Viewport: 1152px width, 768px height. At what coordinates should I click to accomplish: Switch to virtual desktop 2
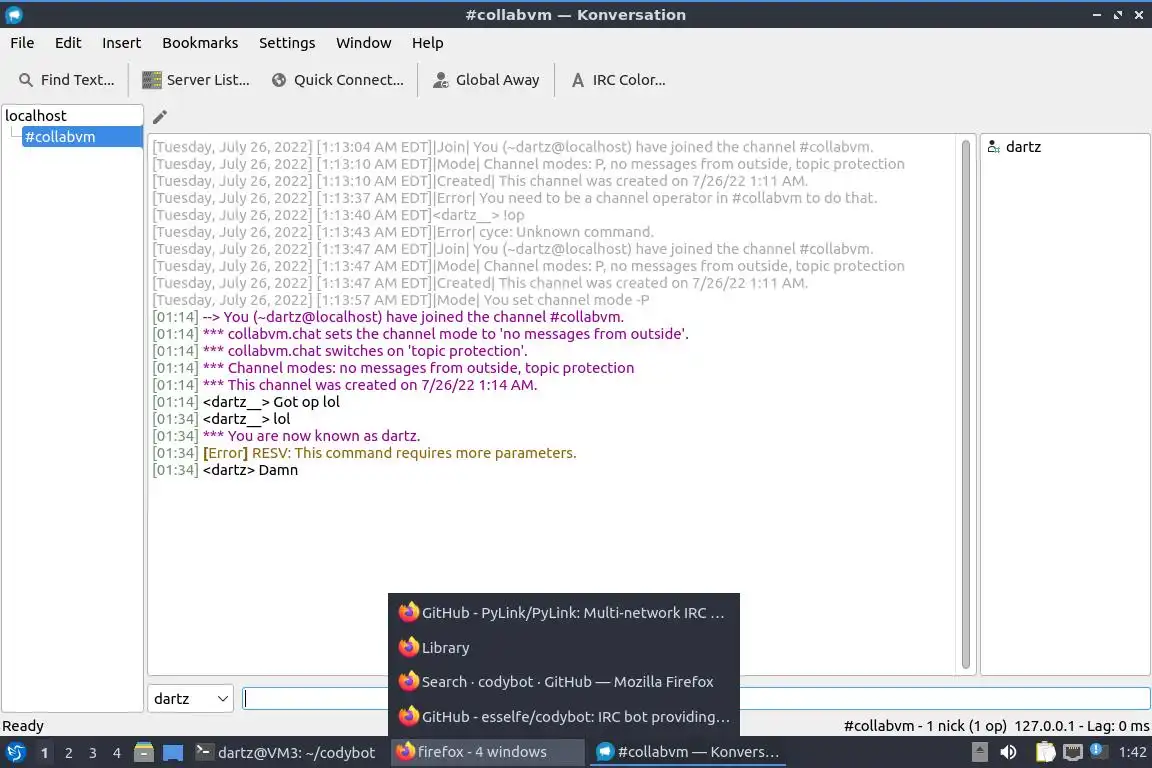[68, 753]
